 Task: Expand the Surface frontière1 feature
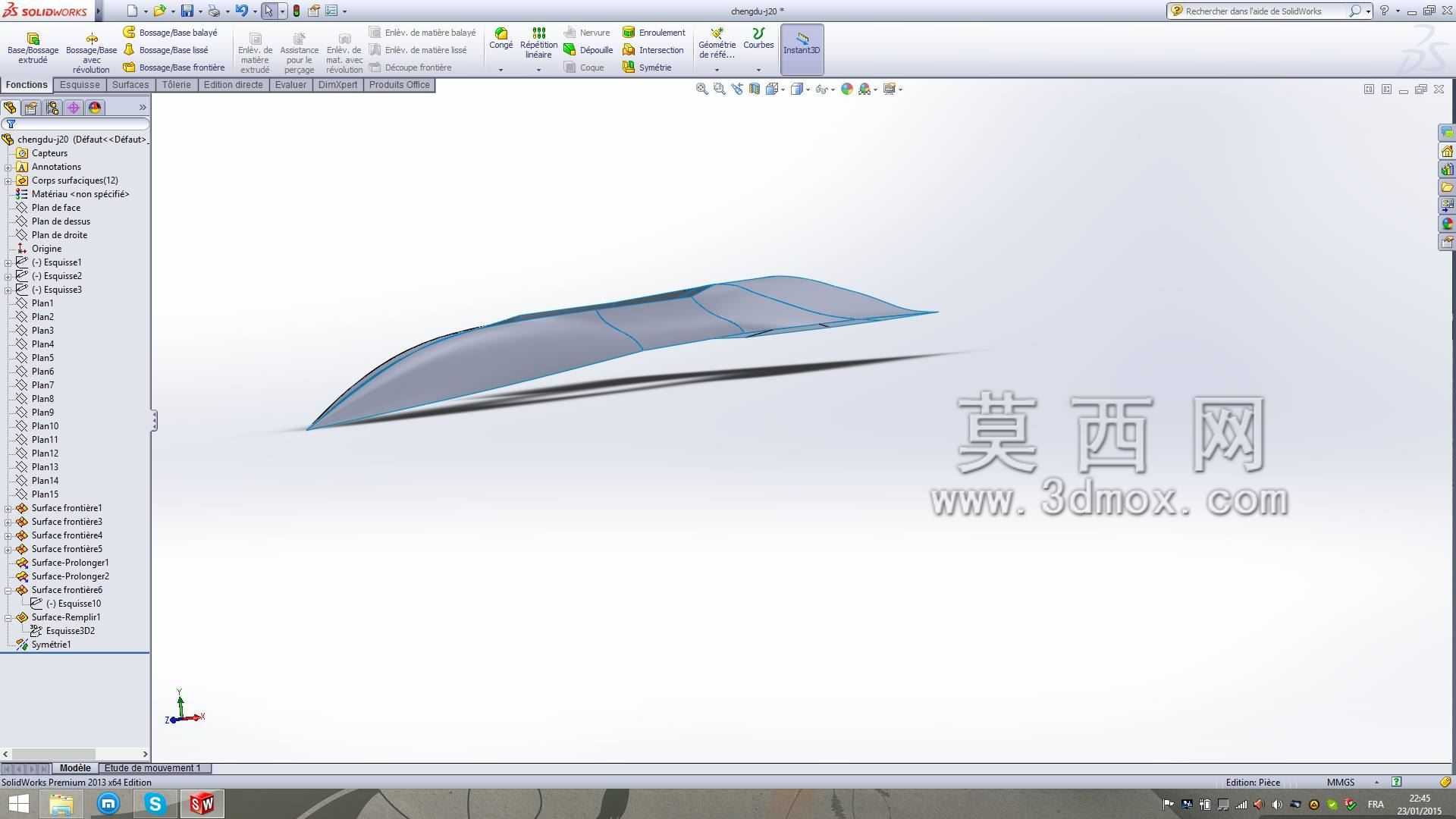pyautogui.click(x=8, y=508)
